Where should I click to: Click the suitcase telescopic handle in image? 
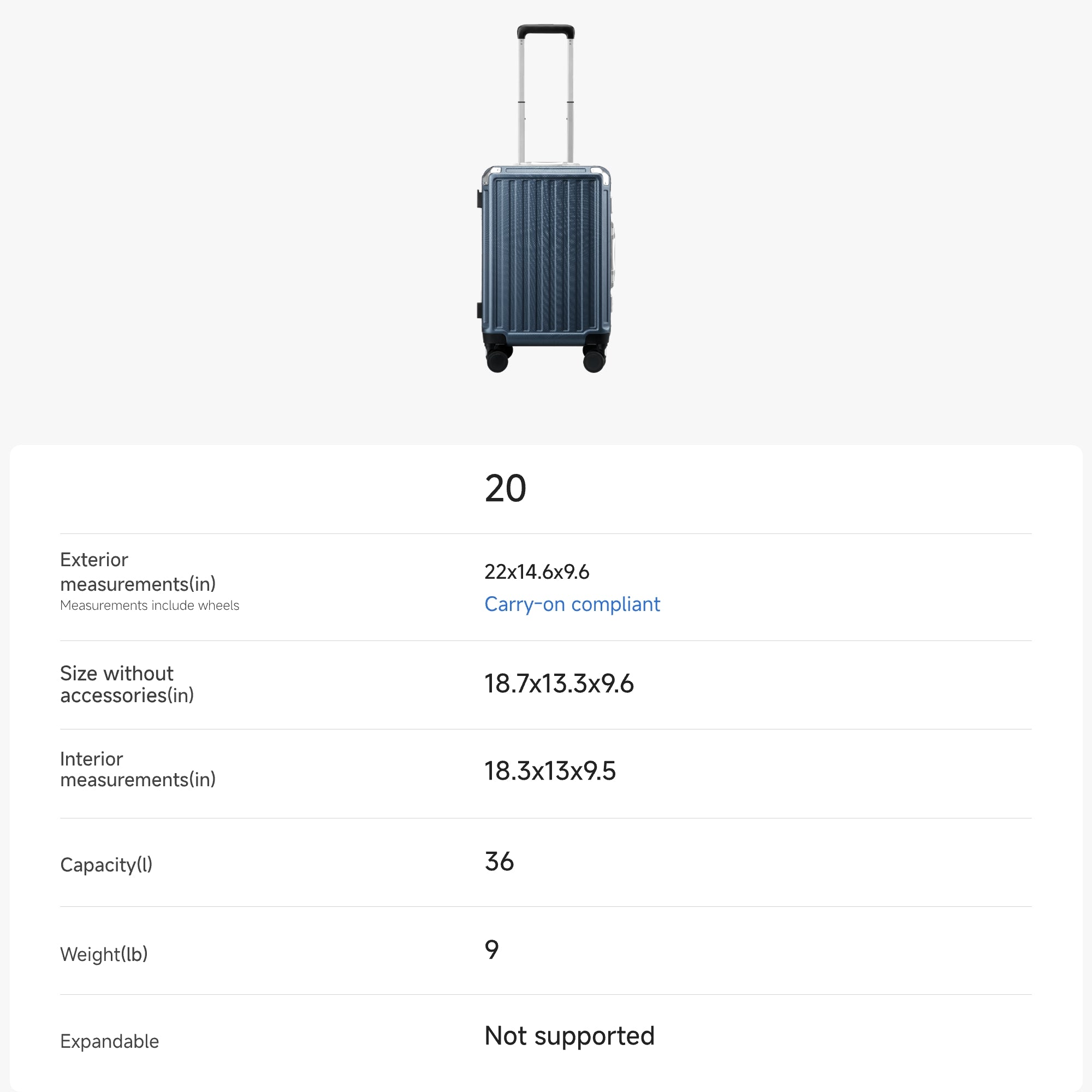coord(545,85)
